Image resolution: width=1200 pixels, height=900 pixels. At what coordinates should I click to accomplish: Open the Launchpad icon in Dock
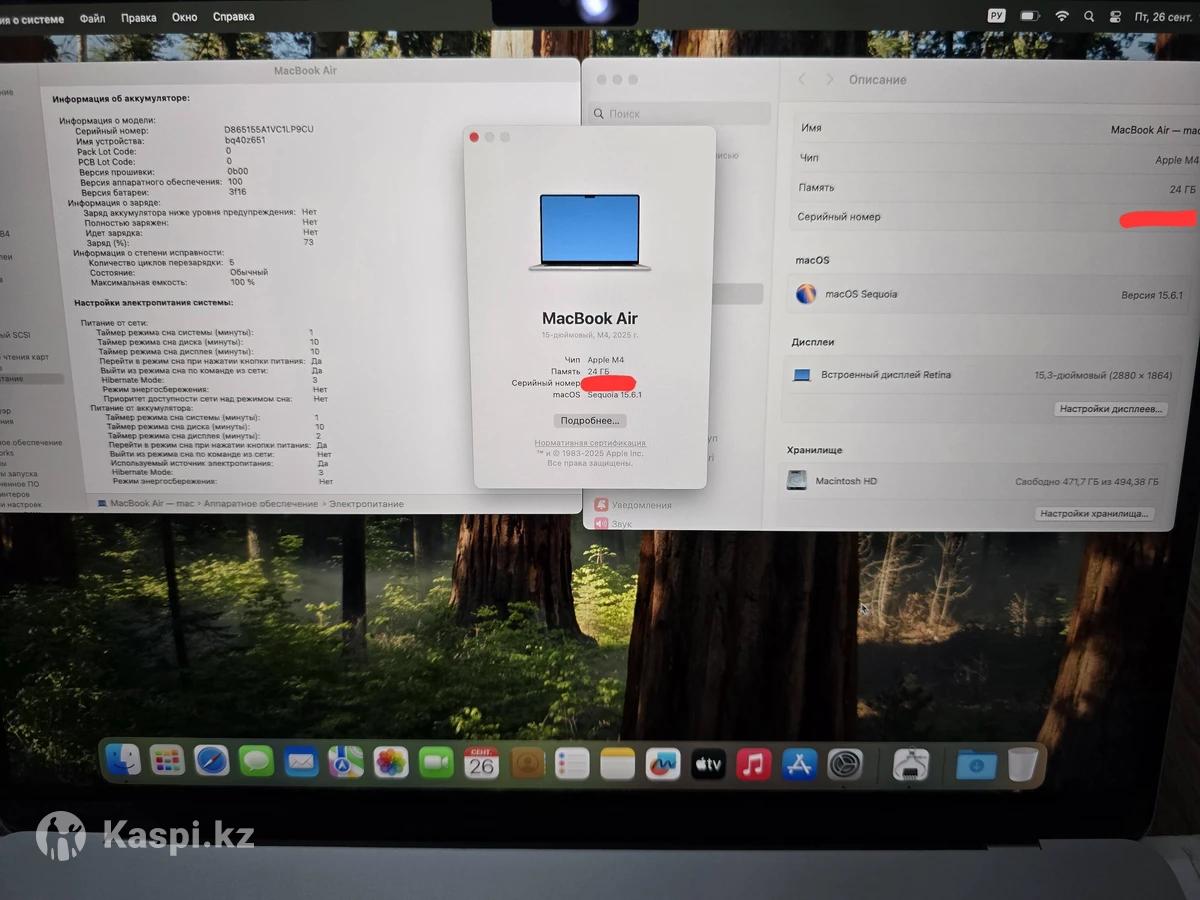click(x=167, y=762)
